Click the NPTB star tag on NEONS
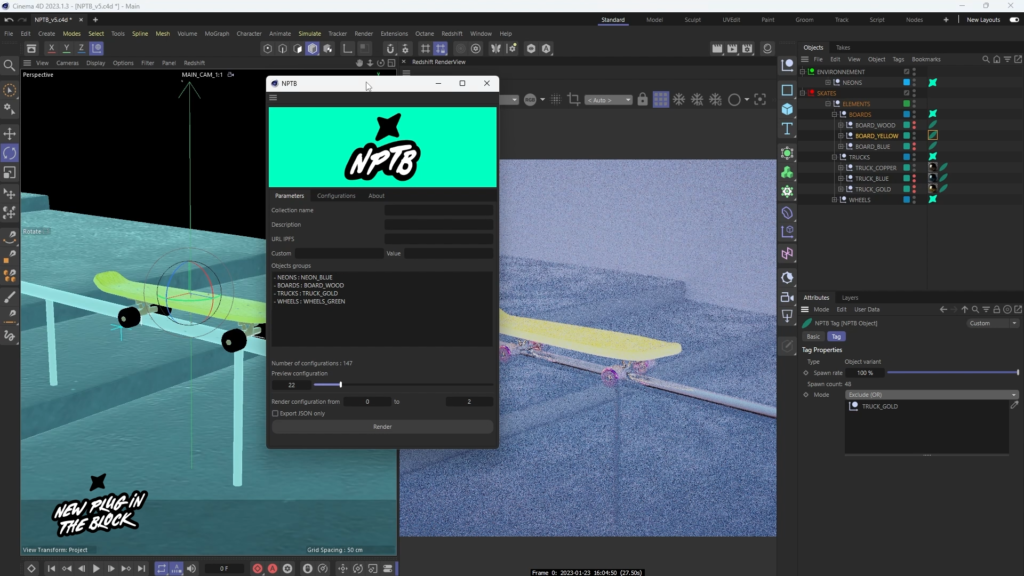Viewport: 1024px width, 576px height. tap(933, 82)
